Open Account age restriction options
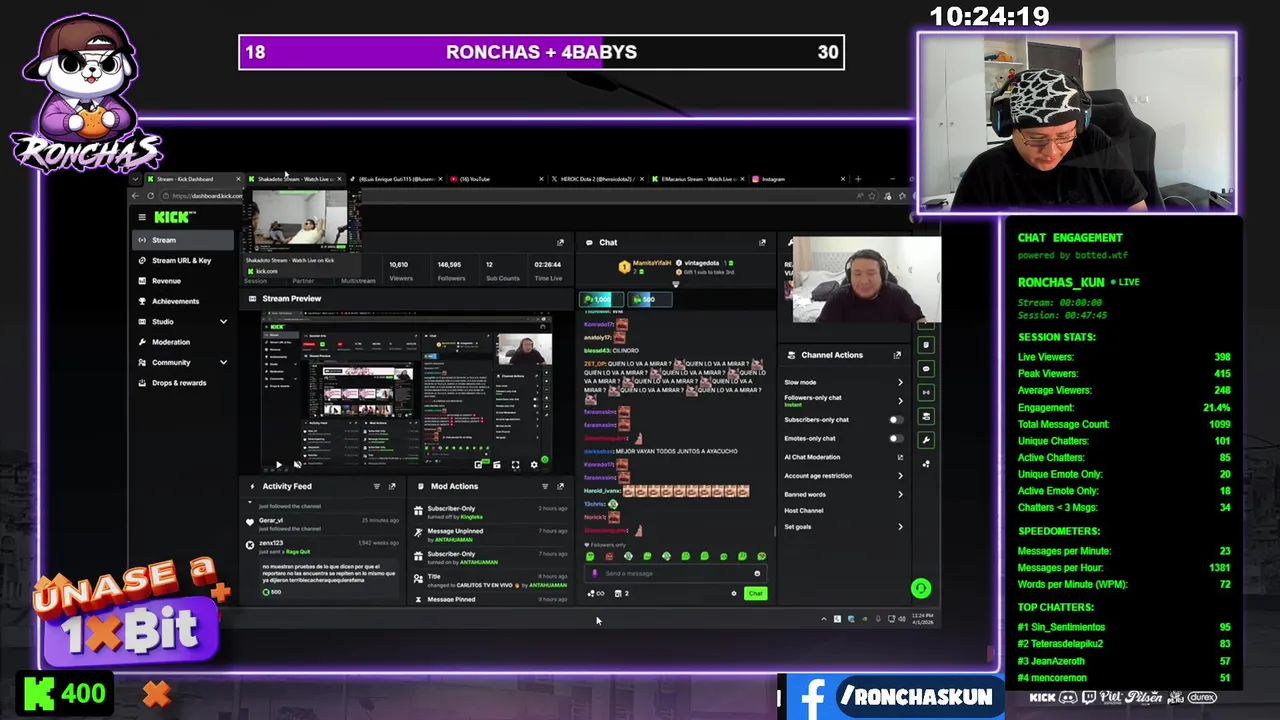This screenshot has width=1280, height=720. tap(843, 476)
